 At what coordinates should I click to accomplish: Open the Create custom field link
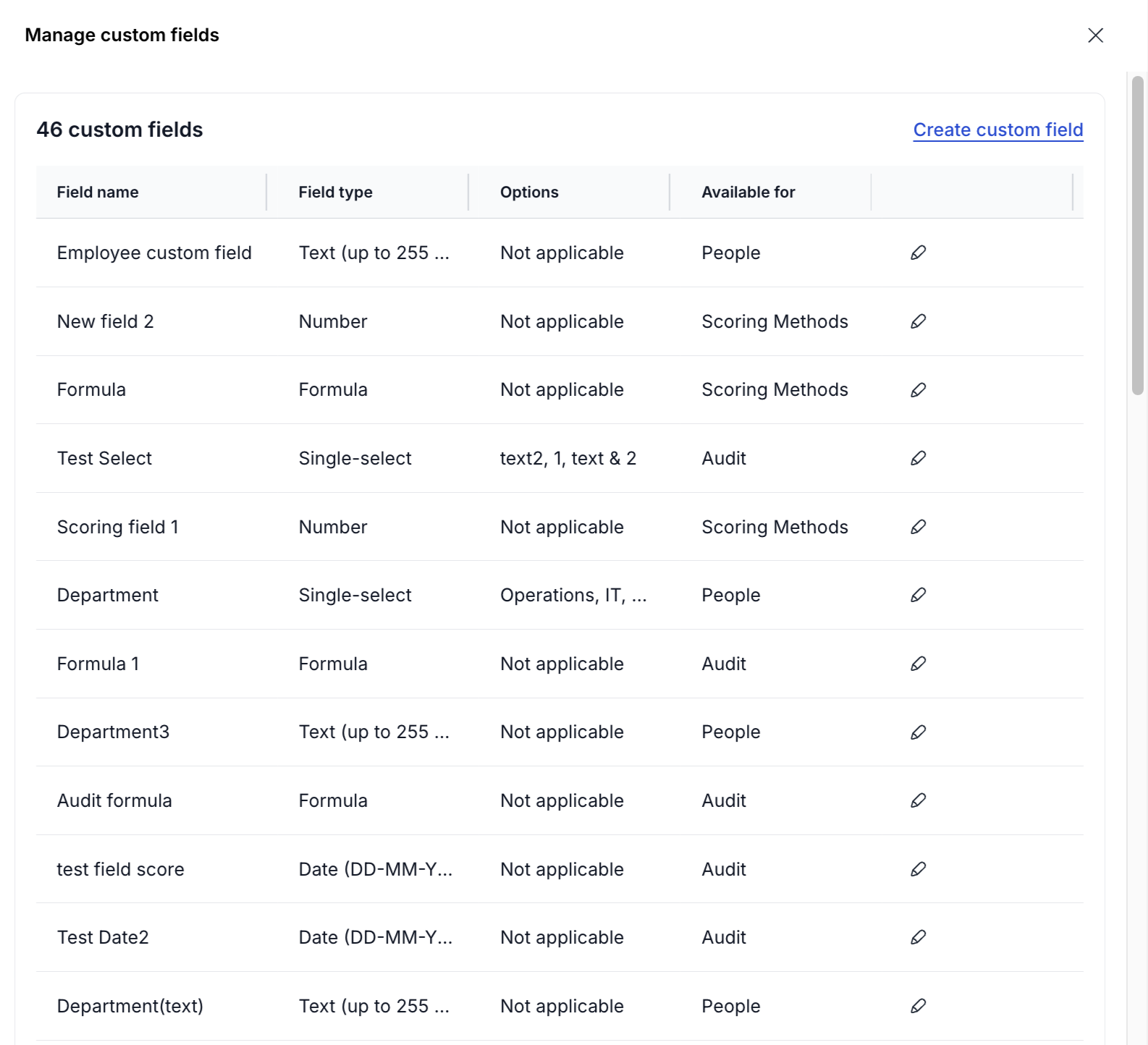click(997, 130)
